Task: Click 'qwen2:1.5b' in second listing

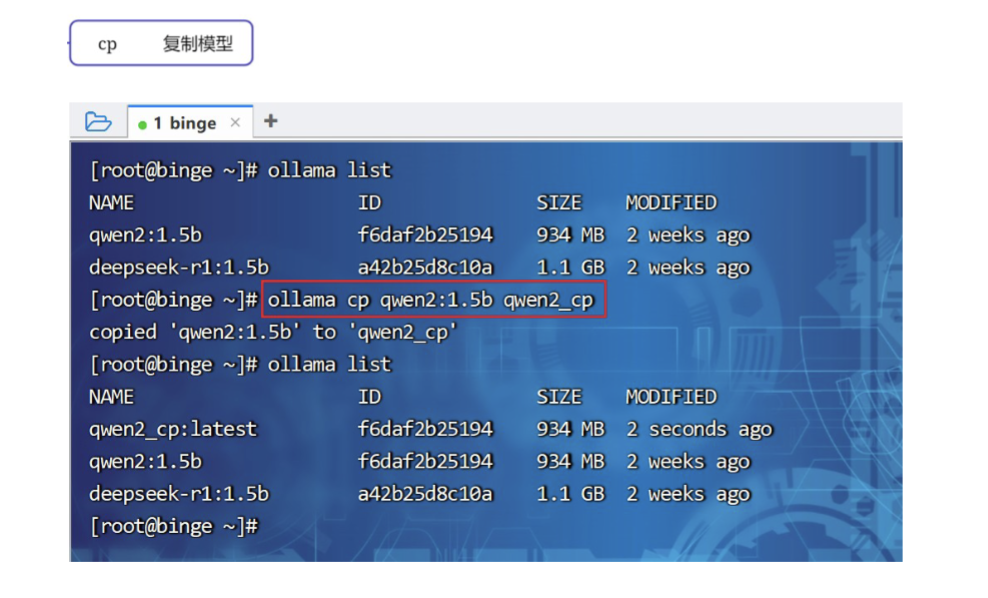Action: [x=146, y=461]
